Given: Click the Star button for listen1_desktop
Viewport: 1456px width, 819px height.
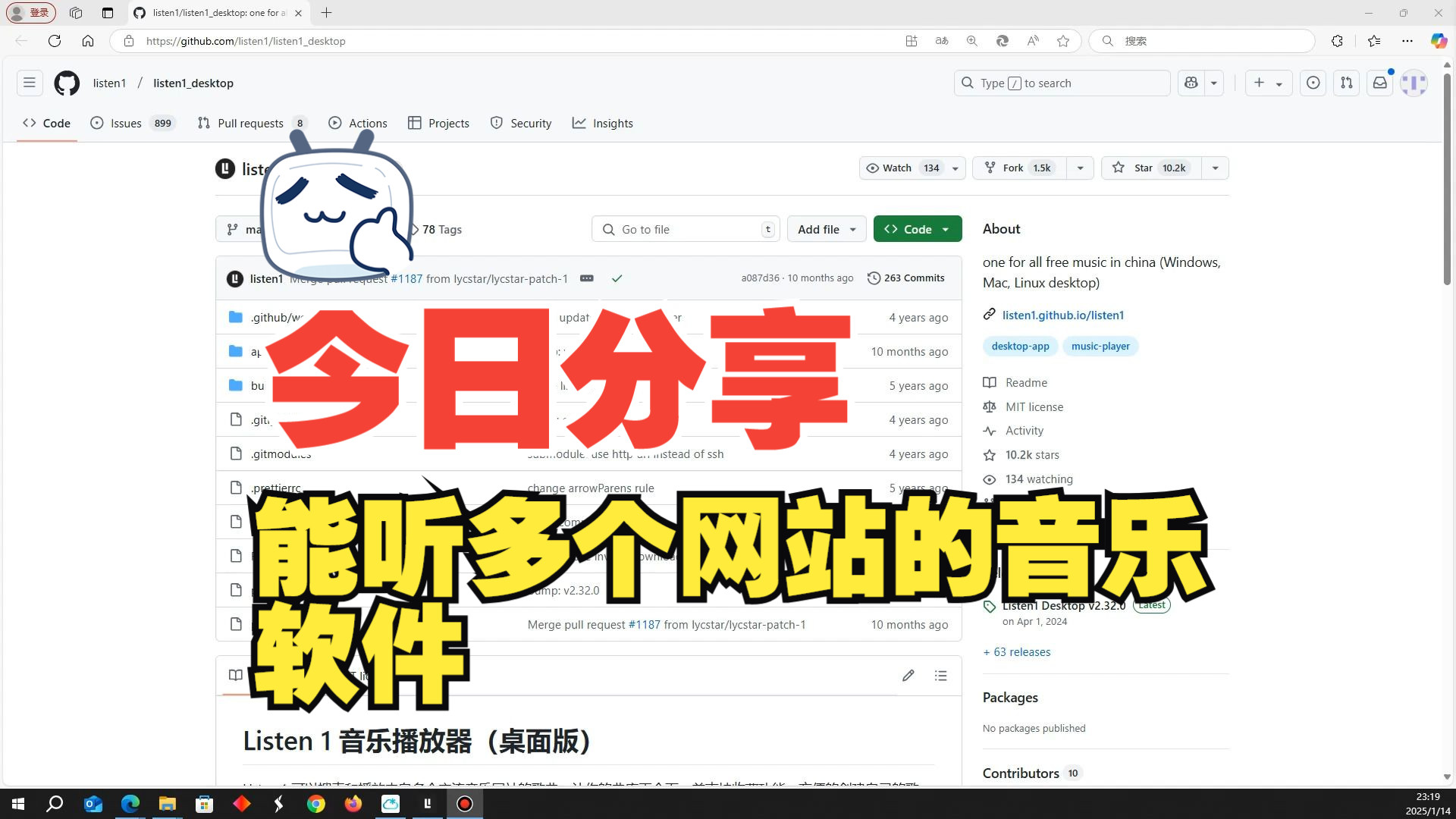Looking at the screenshot, I should 1148,167.
